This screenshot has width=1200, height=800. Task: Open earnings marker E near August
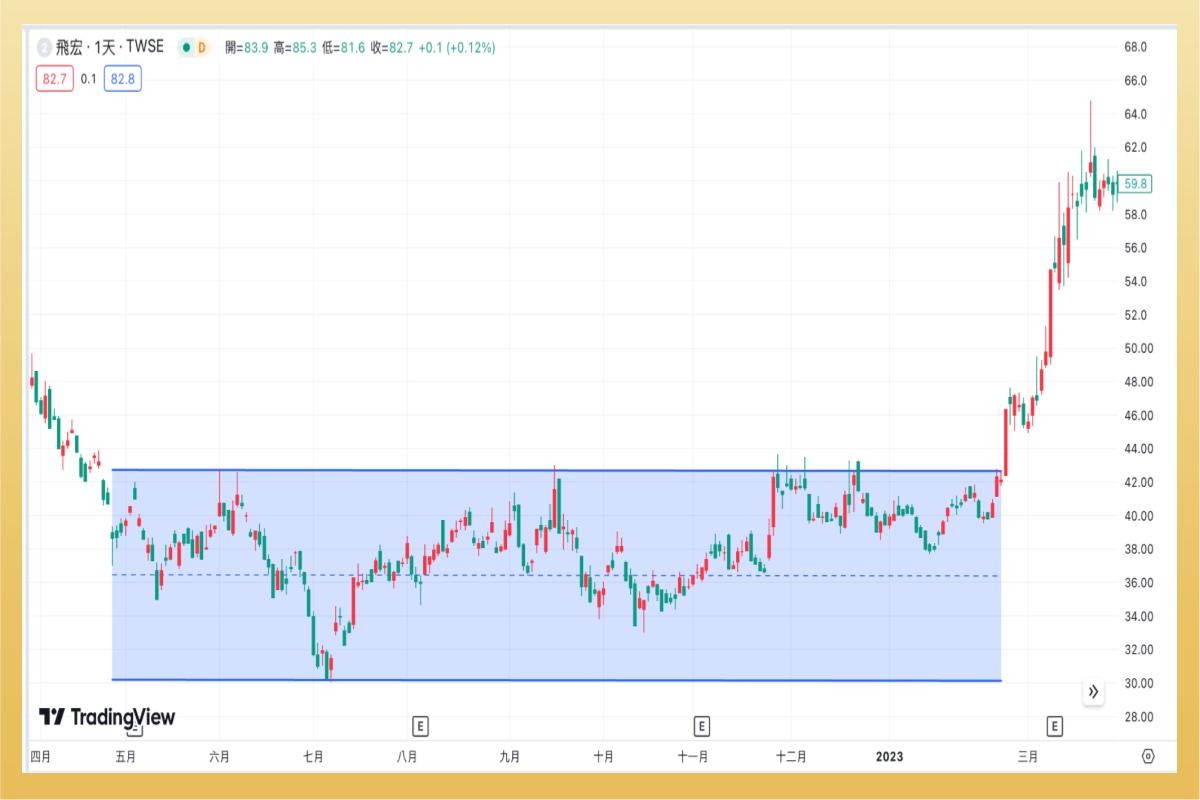421,725
